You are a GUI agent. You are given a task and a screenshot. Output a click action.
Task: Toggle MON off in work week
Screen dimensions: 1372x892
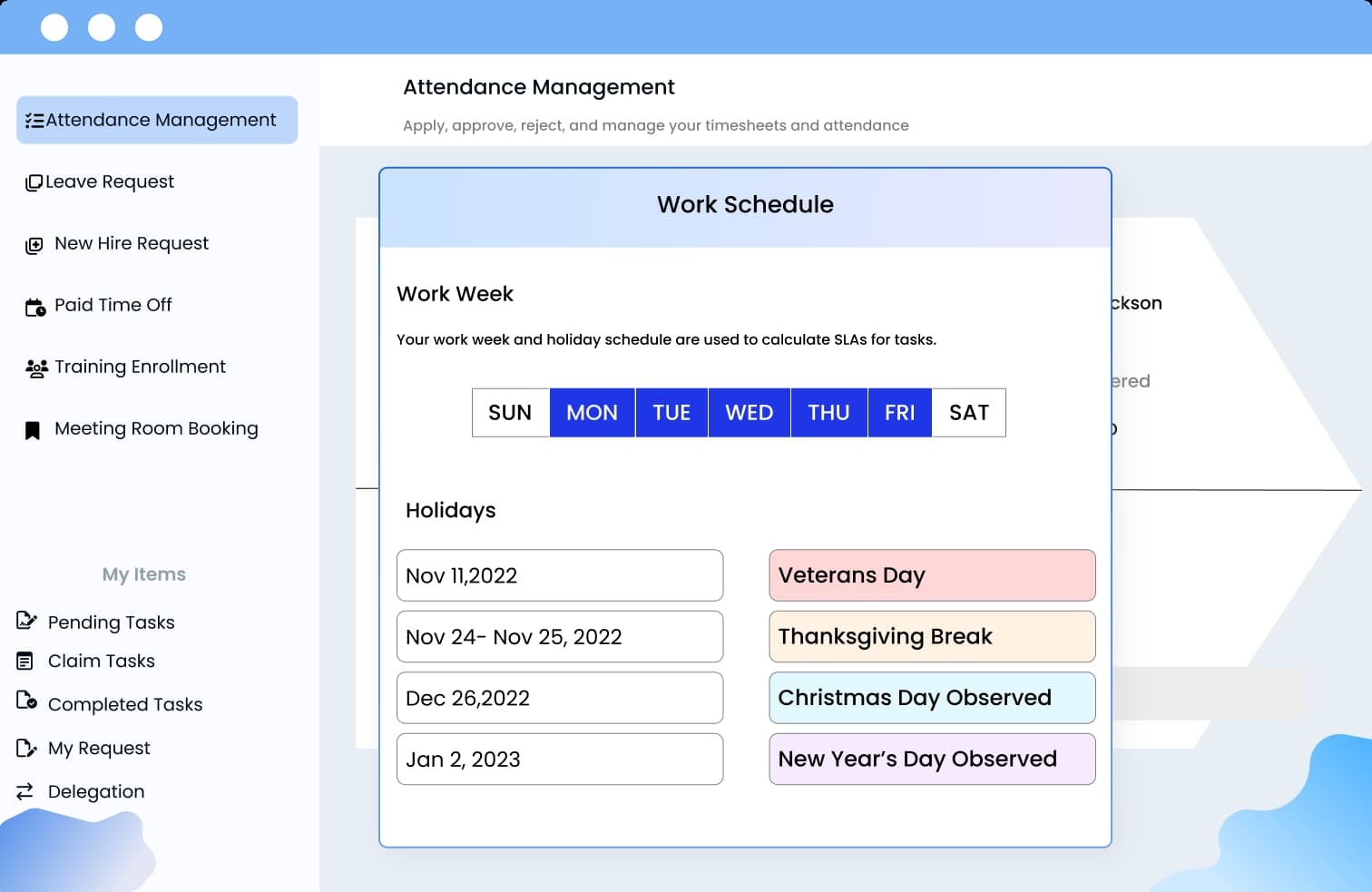(x=592, y=413)
